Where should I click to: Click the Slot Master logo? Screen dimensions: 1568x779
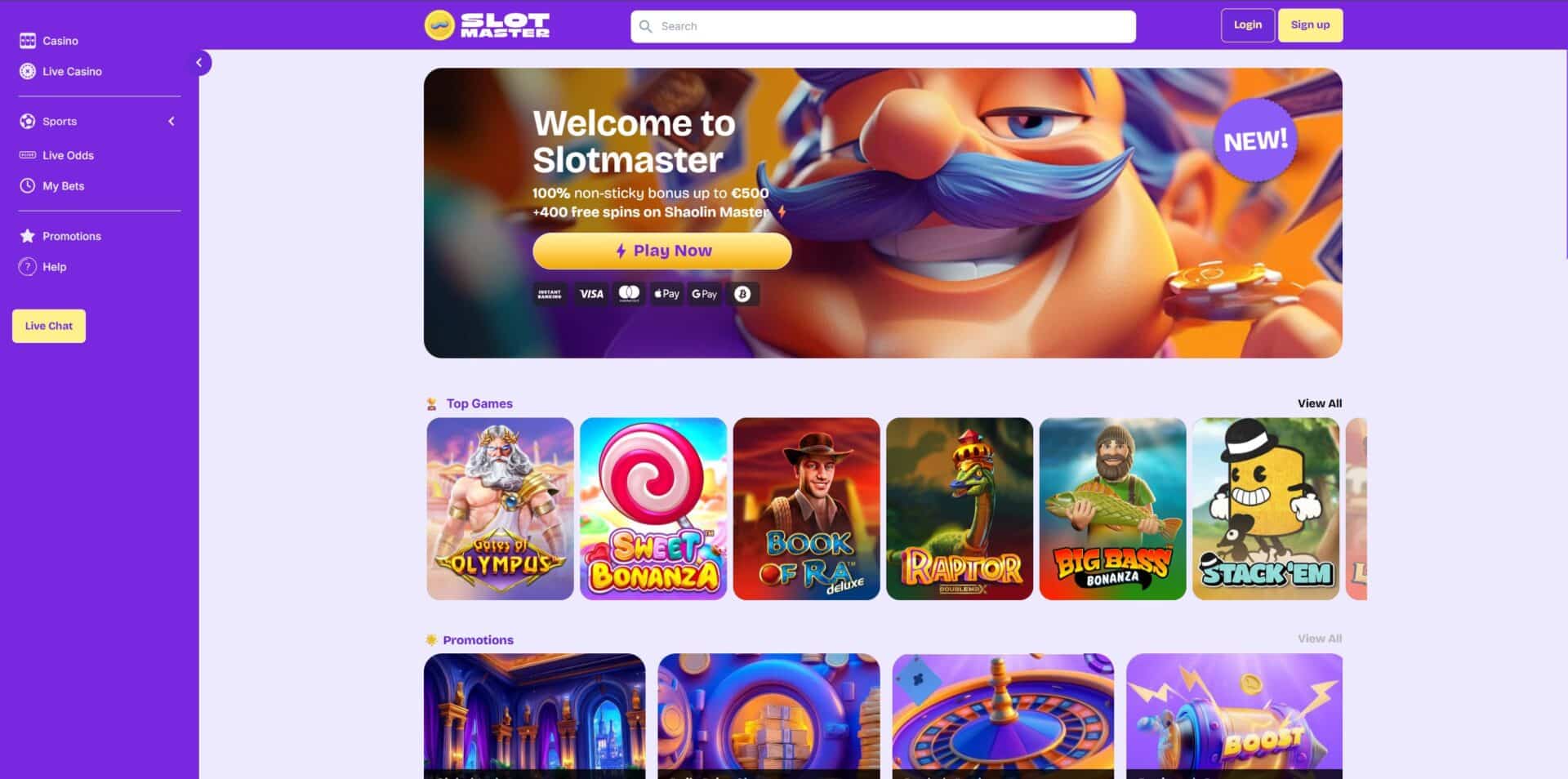coord(487,25)
